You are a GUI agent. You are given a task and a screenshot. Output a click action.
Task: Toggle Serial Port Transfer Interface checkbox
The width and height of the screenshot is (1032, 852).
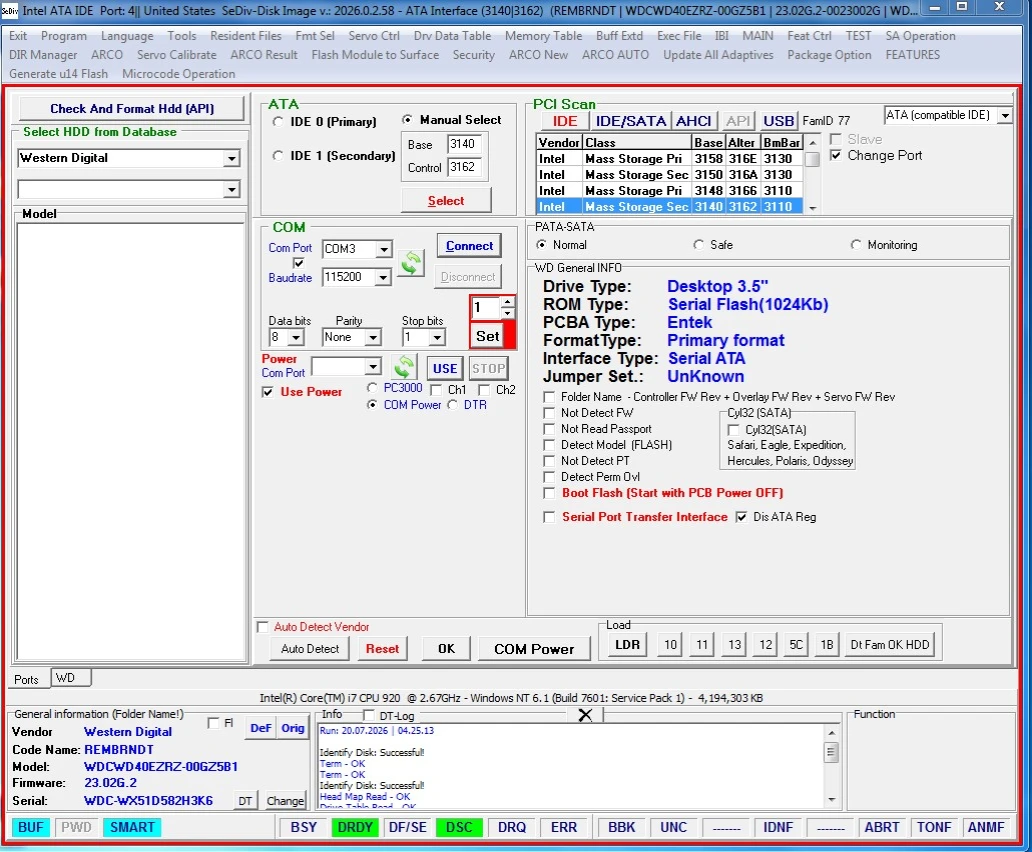(x=549, y=517)
